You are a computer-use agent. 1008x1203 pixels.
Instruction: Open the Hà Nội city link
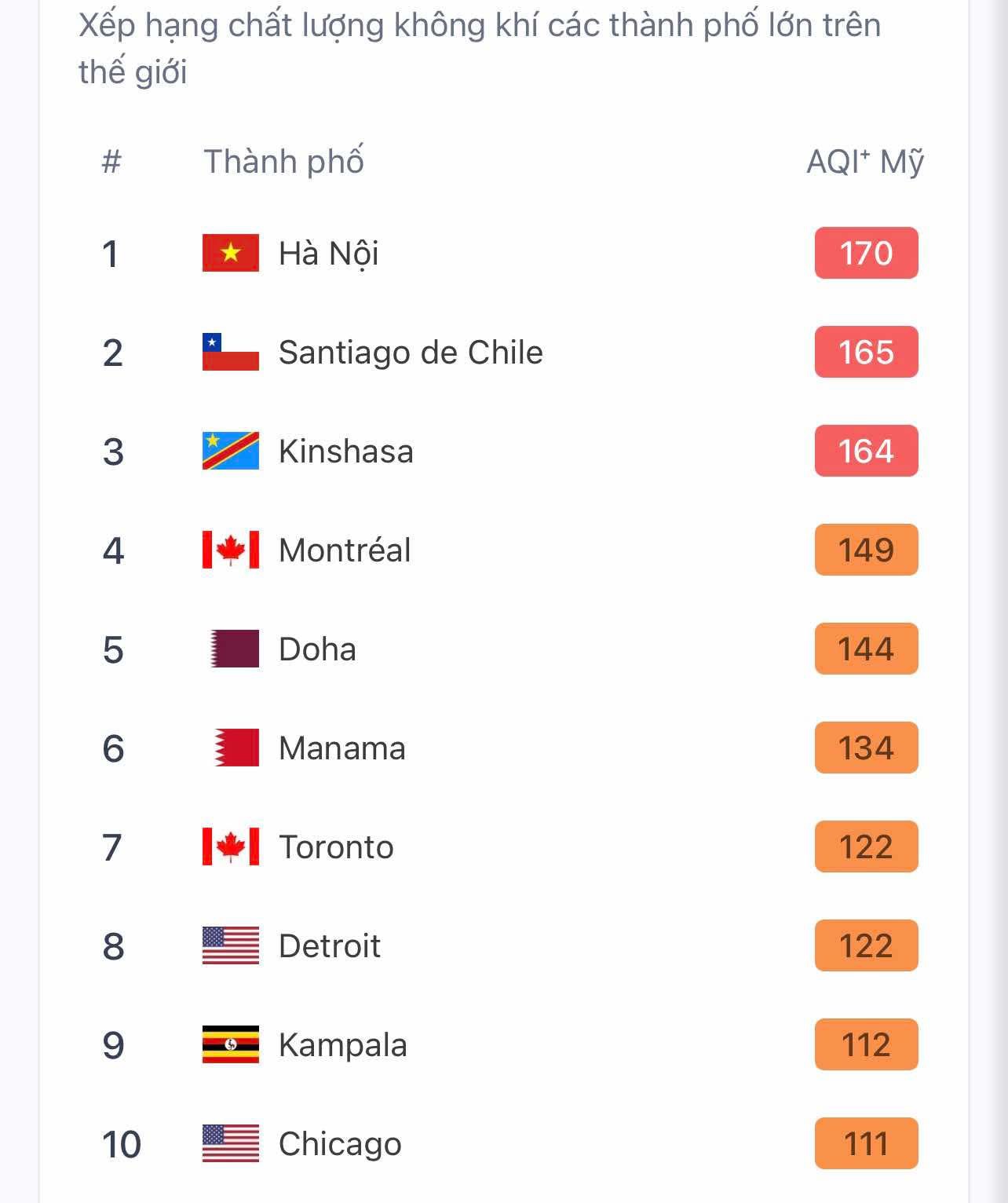328,254
